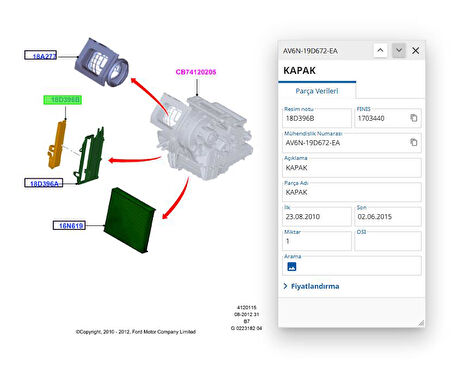Click the 16N619 part label
This screenshot has height=367, width=452.
[x=69, y=225]
